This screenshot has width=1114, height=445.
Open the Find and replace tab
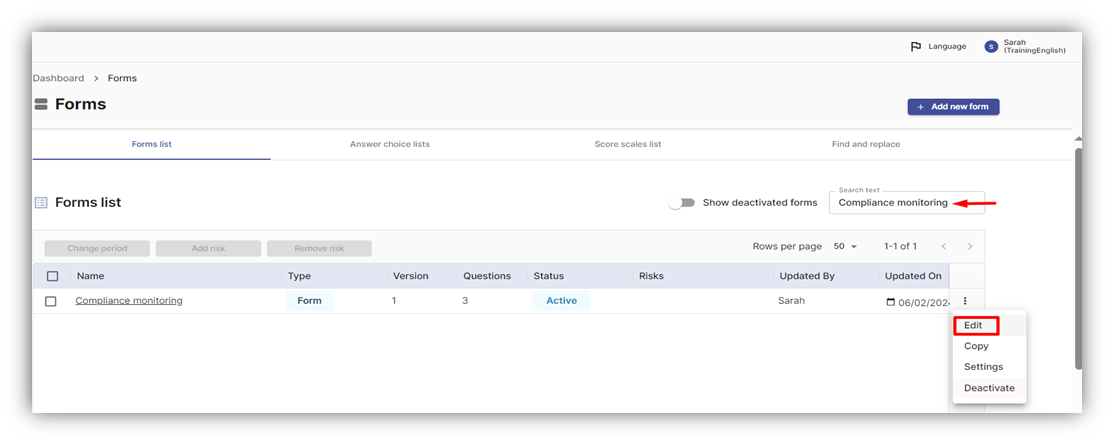(x=865, y=144)
